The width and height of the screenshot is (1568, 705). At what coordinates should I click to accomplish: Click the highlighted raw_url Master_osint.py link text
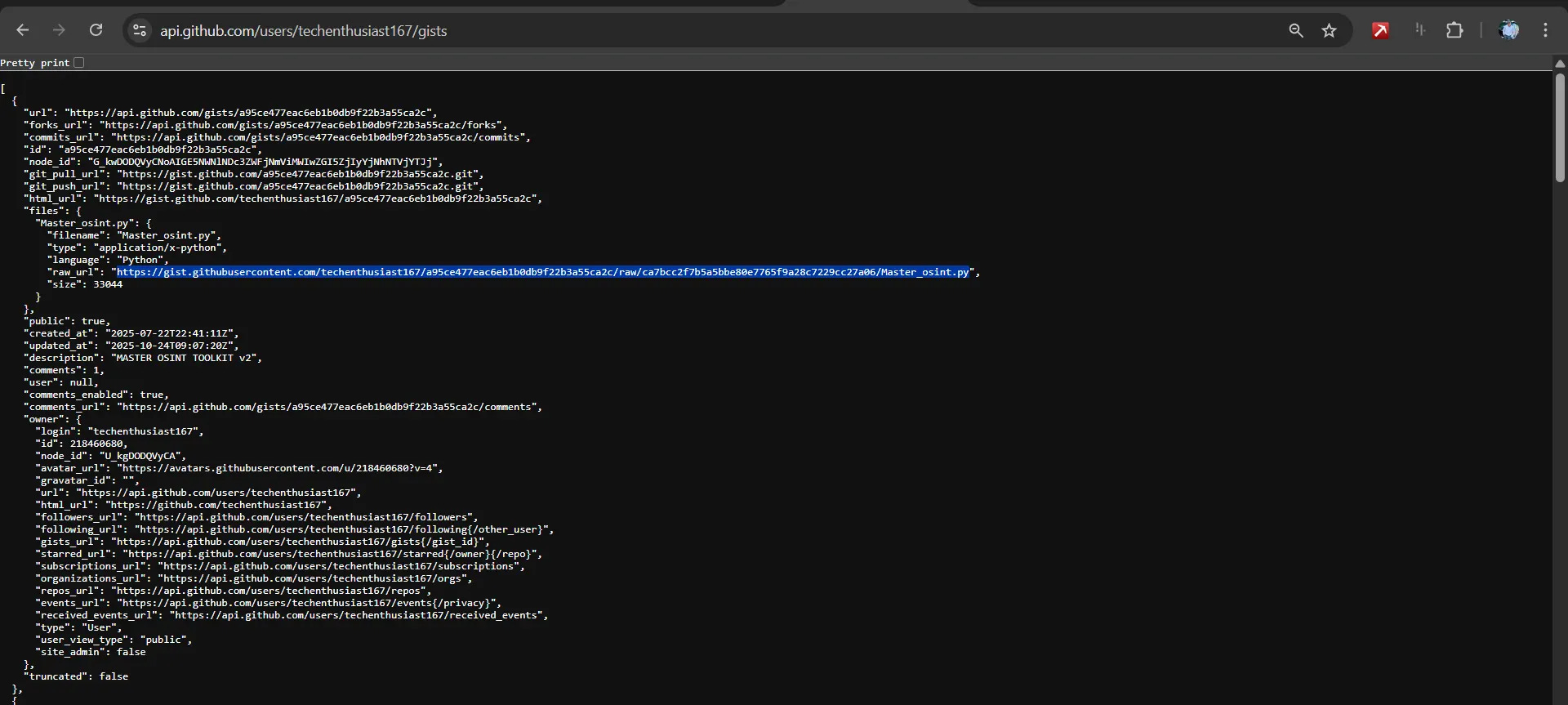pyautogui.click(x=543, y=272)
